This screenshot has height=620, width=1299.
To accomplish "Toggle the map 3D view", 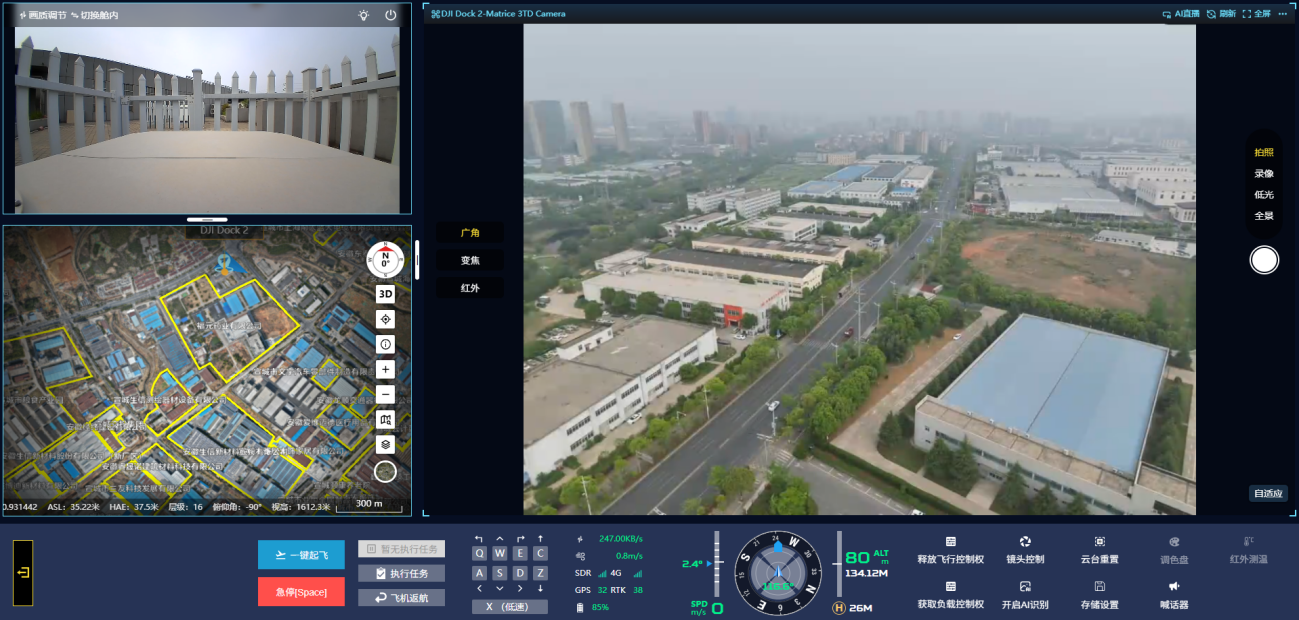I will 385,294.
